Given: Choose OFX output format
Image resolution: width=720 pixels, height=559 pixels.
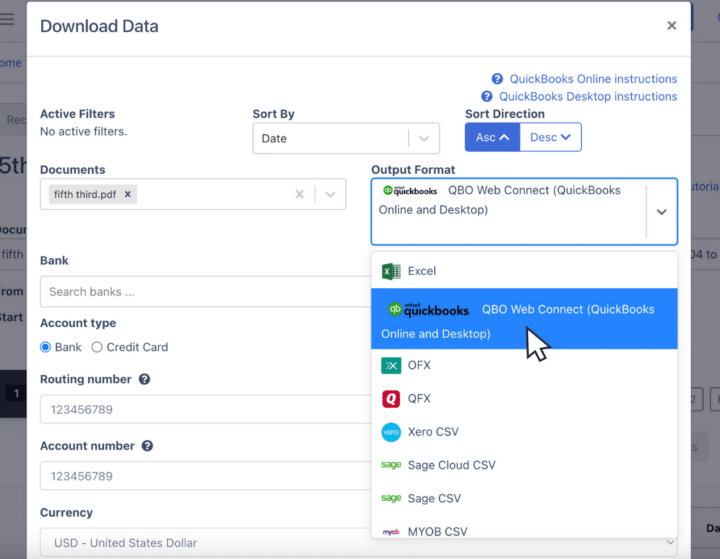Looking at the screenshot, I should [x=524, y=366].
